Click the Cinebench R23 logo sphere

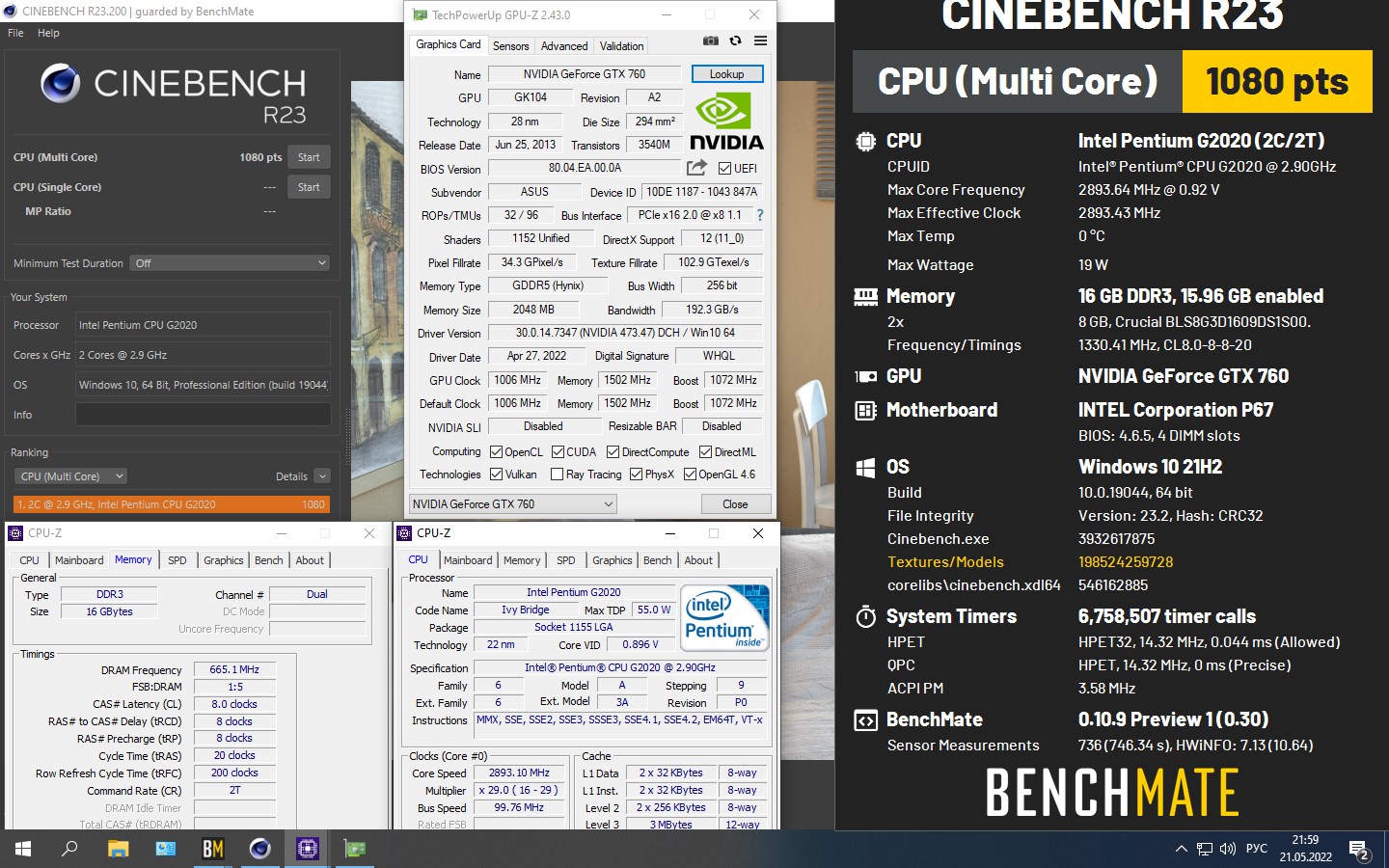(60, 84)
